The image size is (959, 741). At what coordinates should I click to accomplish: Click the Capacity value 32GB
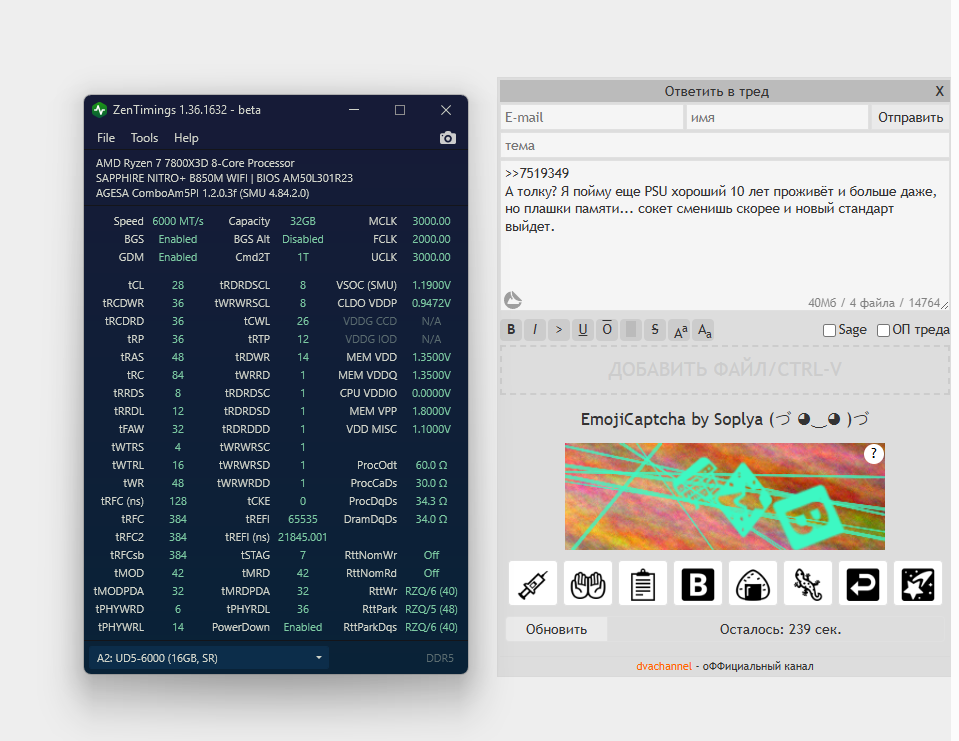(x=303, y=221)
